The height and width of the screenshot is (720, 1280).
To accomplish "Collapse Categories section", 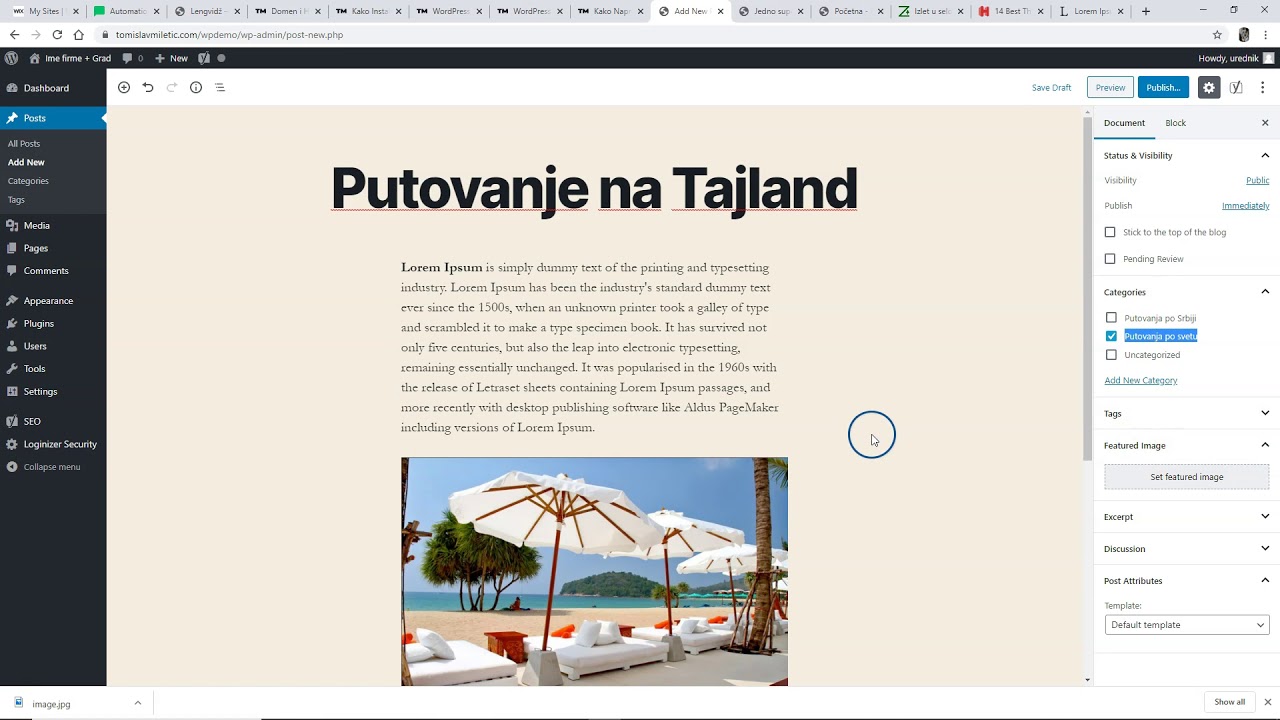I will pyautogui.click(x=1186, y=292).
